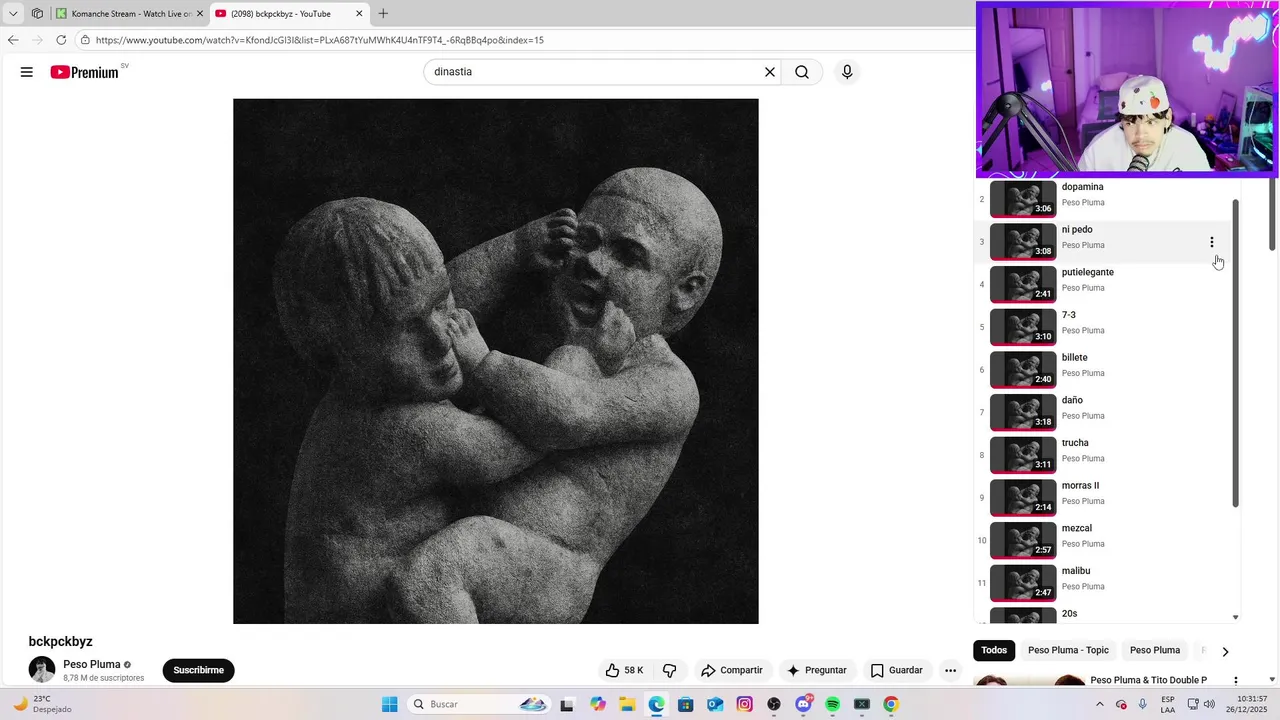The height and width of the screenshot is (720, 1280).
Task: Click the search magnifier button
Action: point(802,72)
